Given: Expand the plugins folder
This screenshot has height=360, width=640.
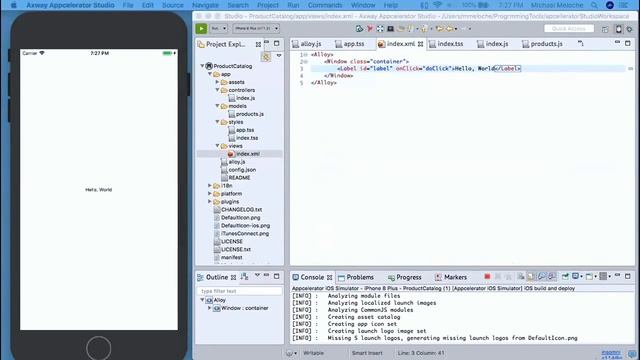Looking at the screenshot, I should (210, 202).
